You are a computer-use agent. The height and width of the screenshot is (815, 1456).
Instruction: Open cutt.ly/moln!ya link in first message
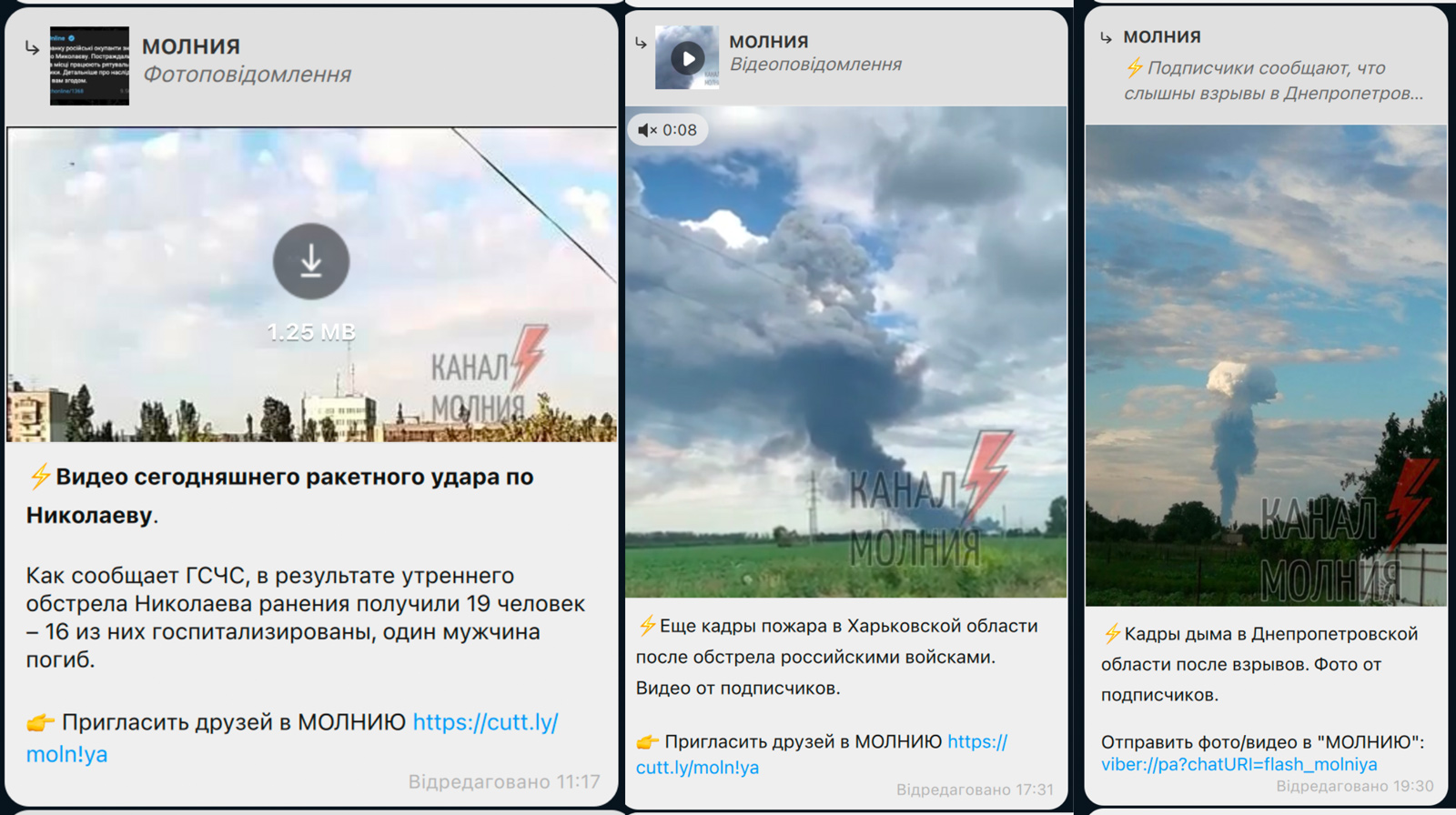tap(292, 738)
